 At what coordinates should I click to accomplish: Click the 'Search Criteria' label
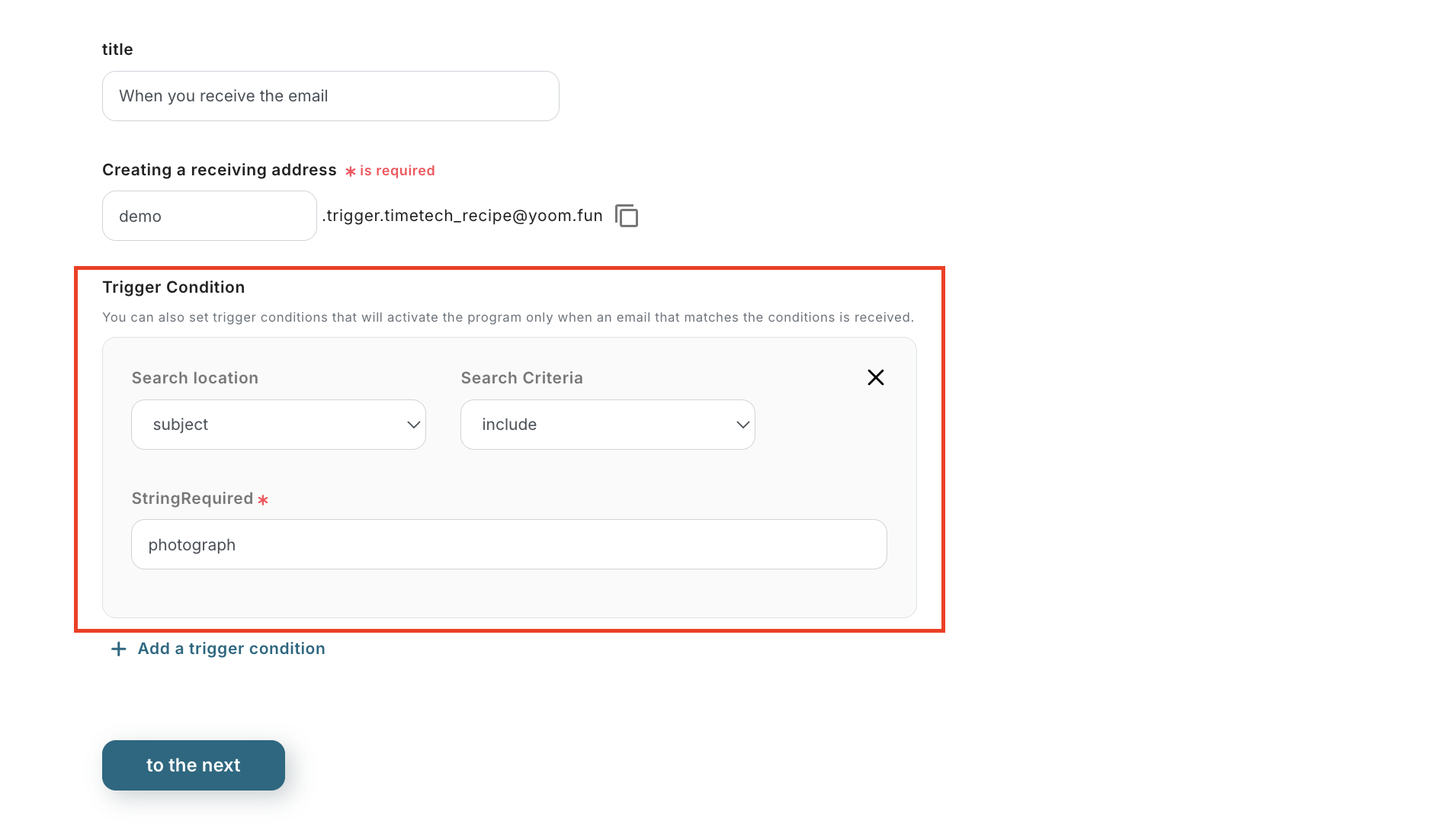click(521, 378)
